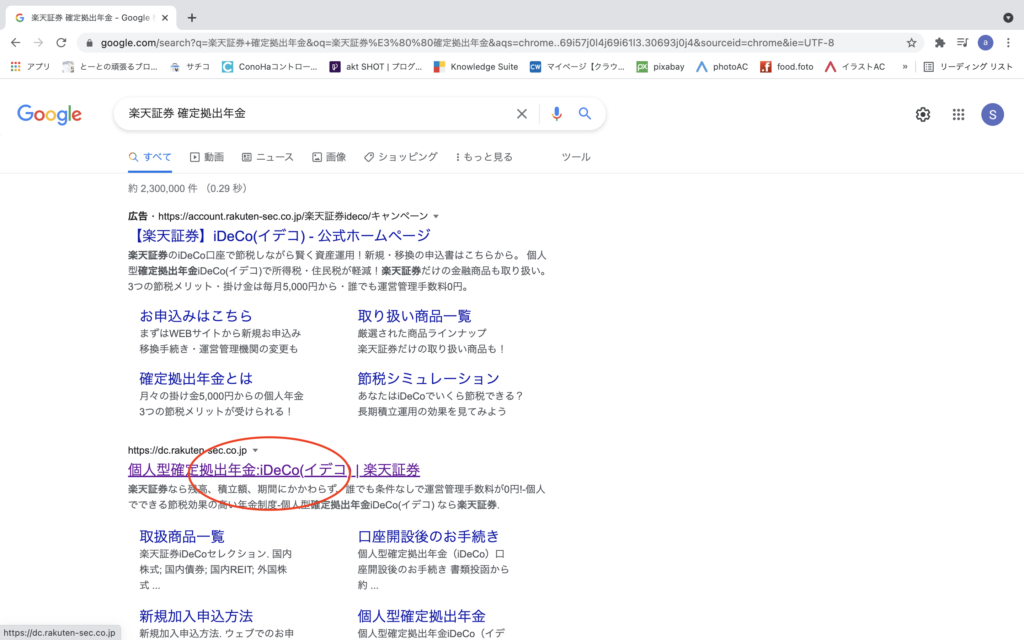Screen dimensions: 1024x640
Task: Switch to the 画像 images tab
Action: (x=329, y=157)
